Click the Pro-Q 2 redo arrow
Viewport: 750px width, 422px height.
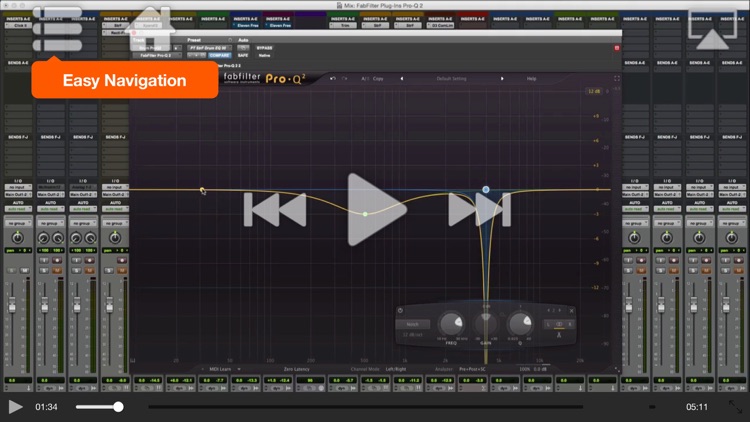click(x=344, y=78)
